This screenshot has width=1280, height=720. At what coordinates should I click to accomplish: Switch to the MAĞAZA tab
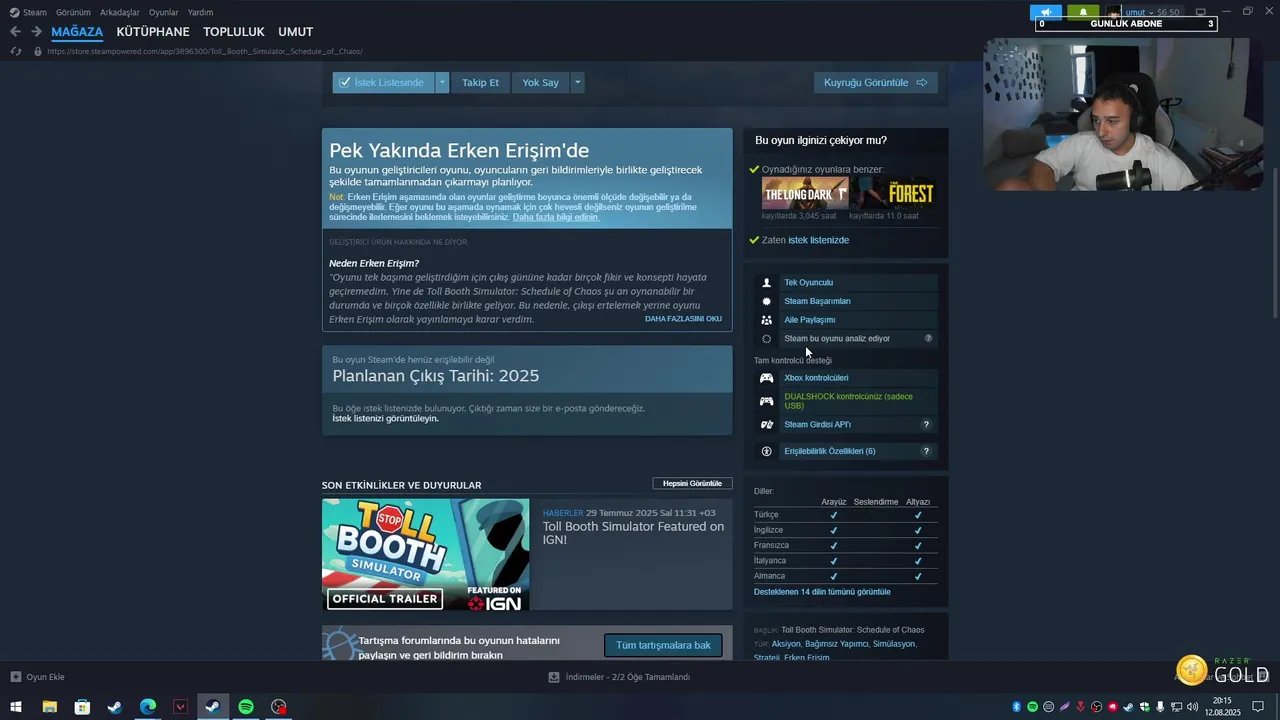click(77, 32)
